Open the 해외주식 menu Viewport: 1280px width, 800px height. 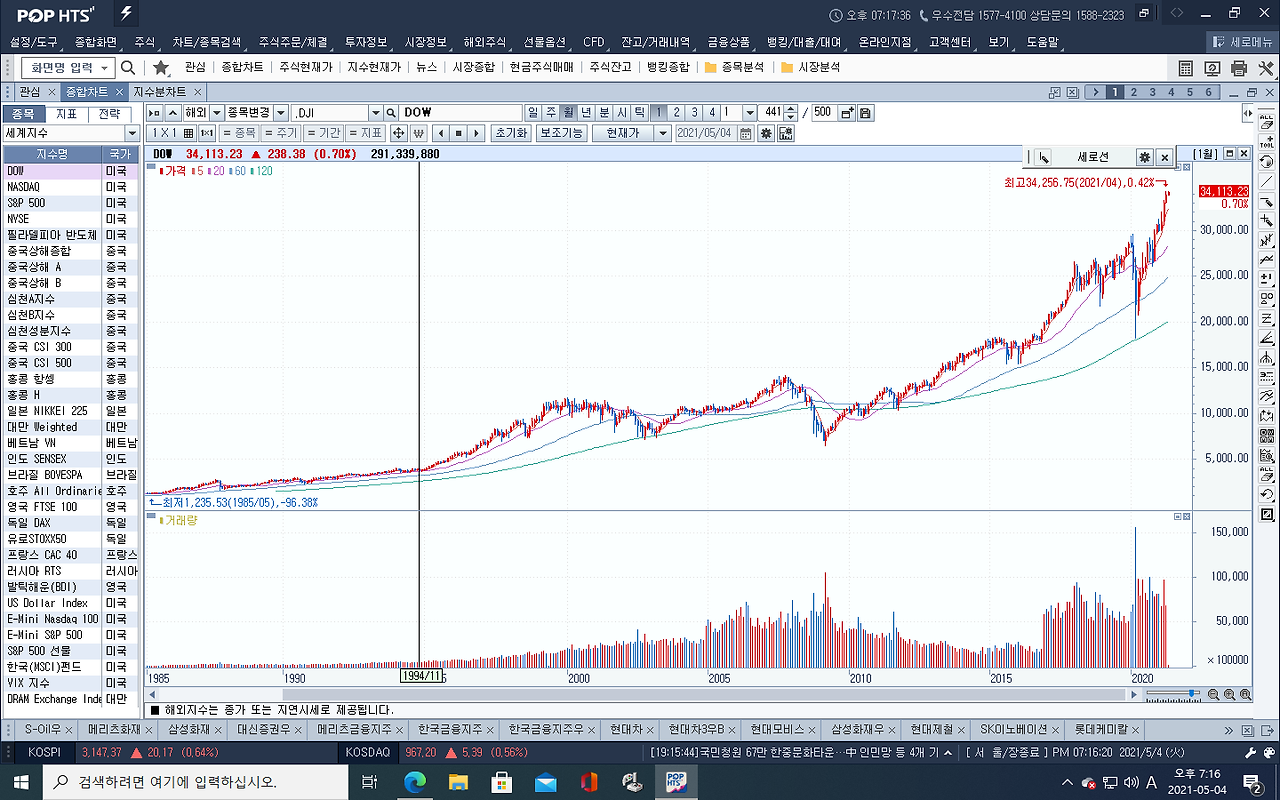click(x=485, y=42)
